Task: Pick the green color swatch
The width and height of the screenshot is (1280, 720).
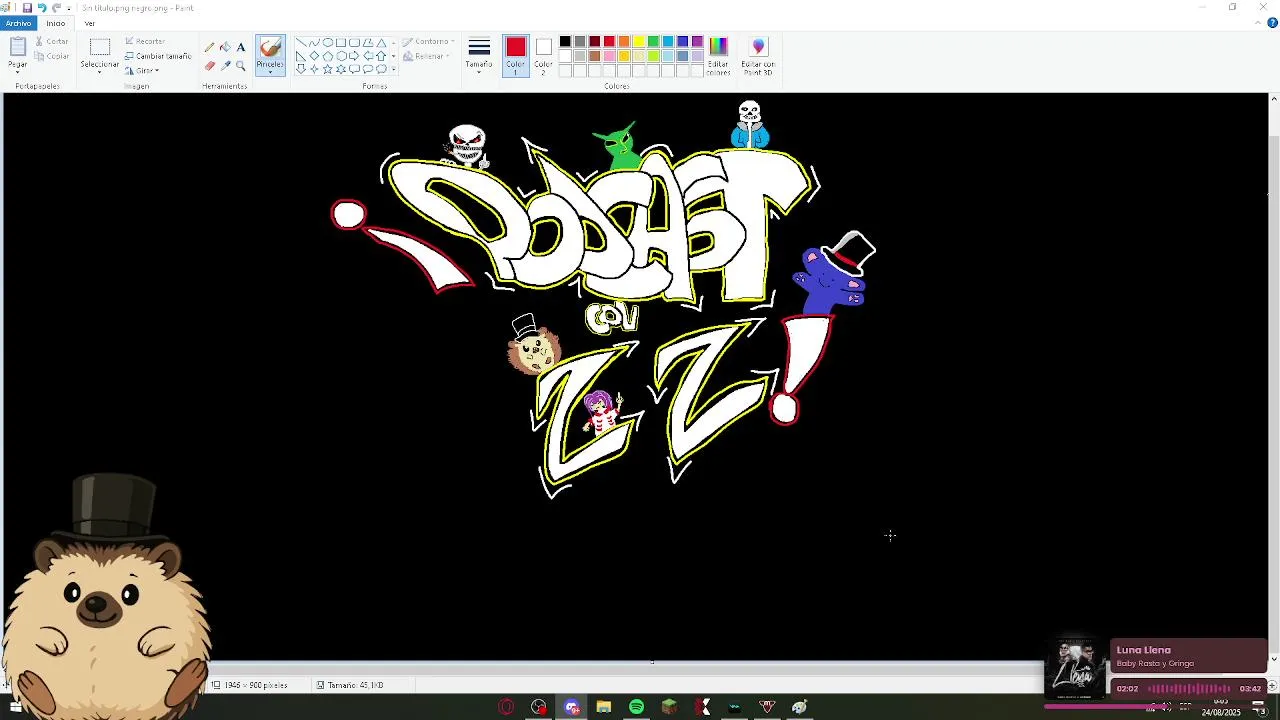Action: [653, 41]
